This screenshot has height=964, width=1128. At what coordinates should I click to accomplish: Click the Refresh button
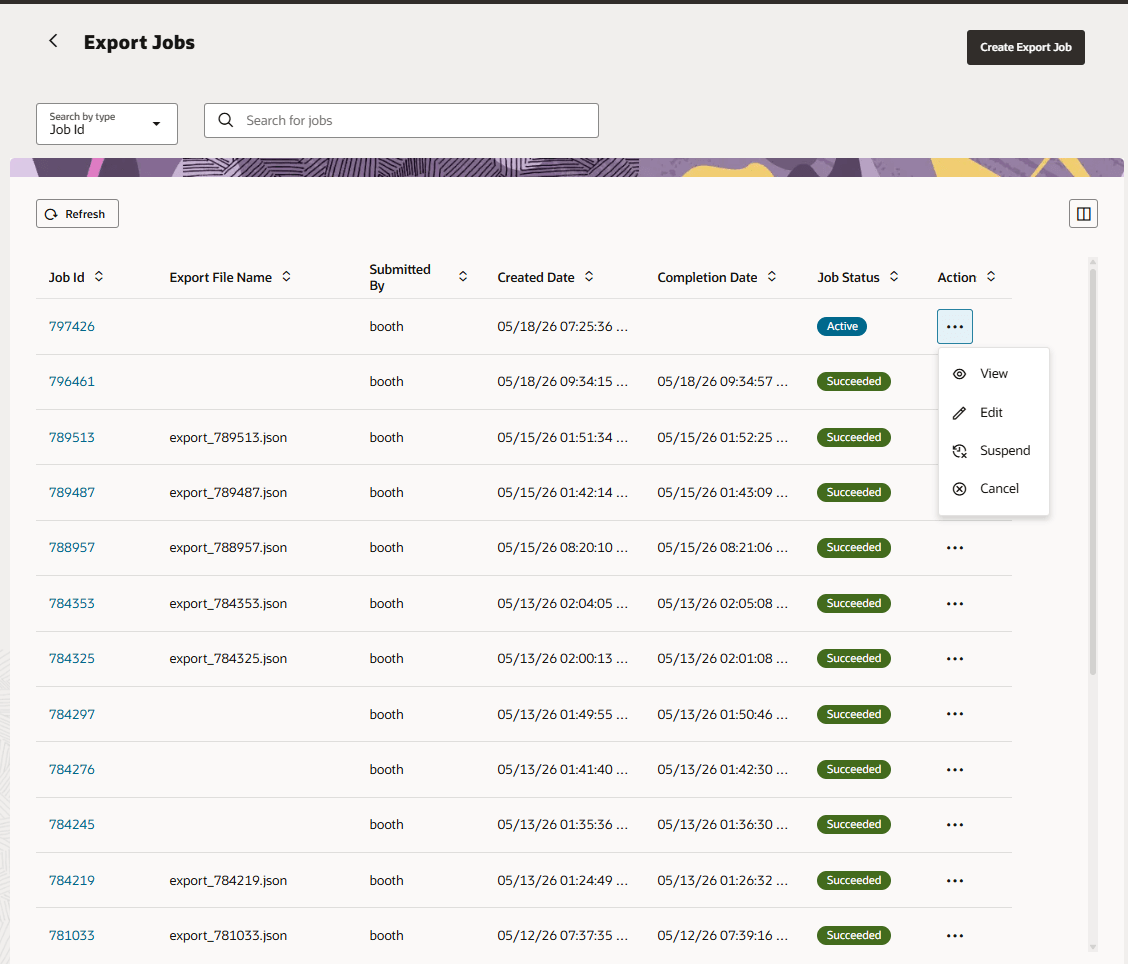pos(77,214)
